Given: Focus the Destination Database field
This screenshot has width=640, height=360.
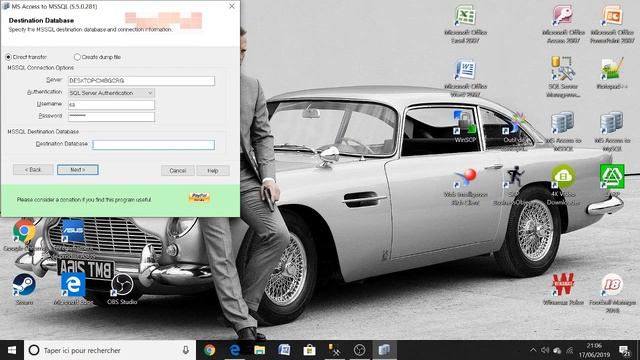Looking at the screenshot, I should [x=153, y=144].
